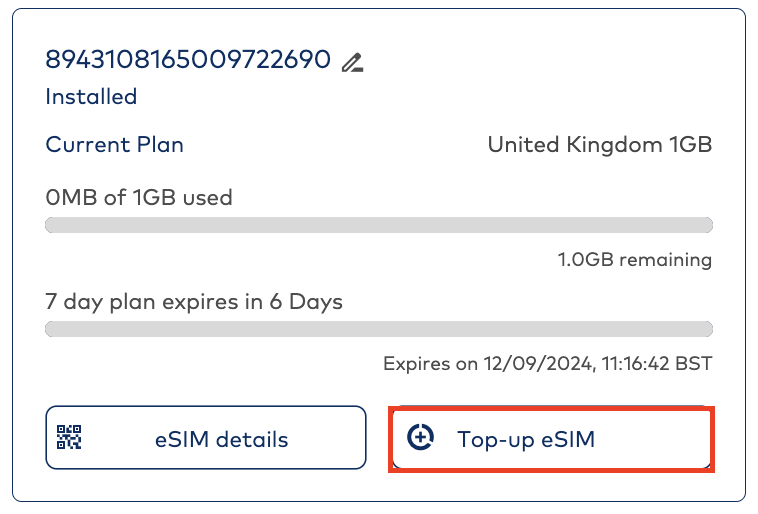The height and width of the screenshot is (514, 758).
Task: Click the plan expiry progress bar
Action: pos(379,329)
